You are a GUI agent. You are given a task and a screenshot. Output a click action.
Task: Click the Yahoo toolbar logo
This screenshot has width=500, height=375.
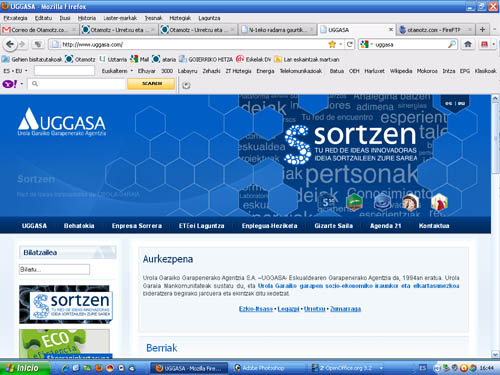pyautogui.click(x=10, y=84)
